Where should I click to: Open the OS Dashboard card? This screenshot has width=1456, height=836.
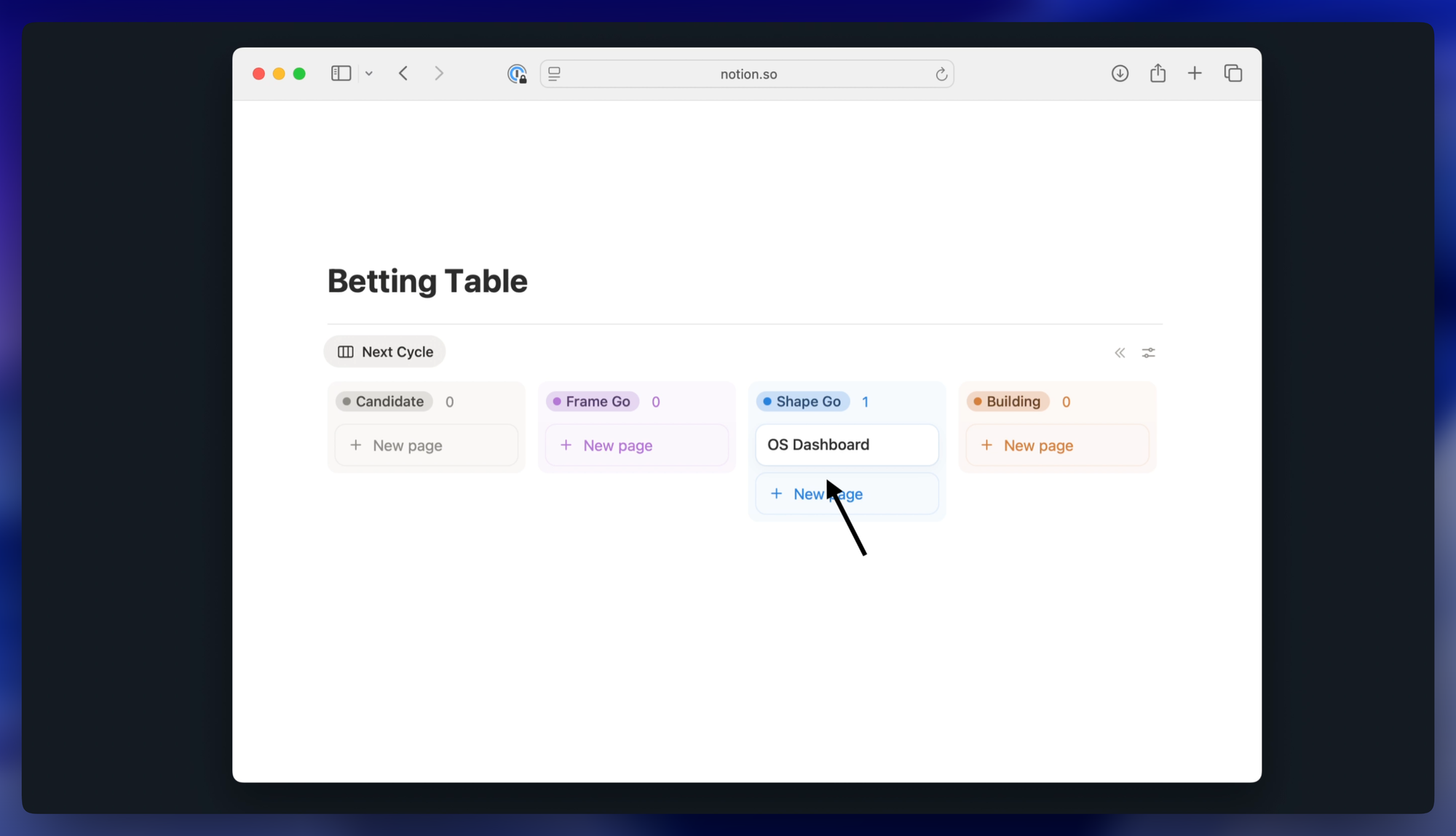pos(847,445)
